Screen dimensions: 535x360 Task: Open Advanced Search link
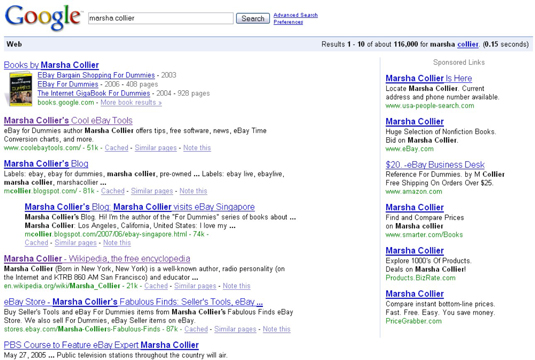pos(295,15)
